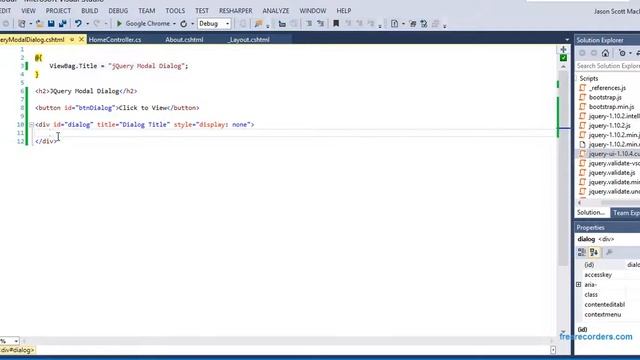Click the _references.js file icon
Image resolution: width=640 pixels, height=360 pixels.
[x=582, y=88]
